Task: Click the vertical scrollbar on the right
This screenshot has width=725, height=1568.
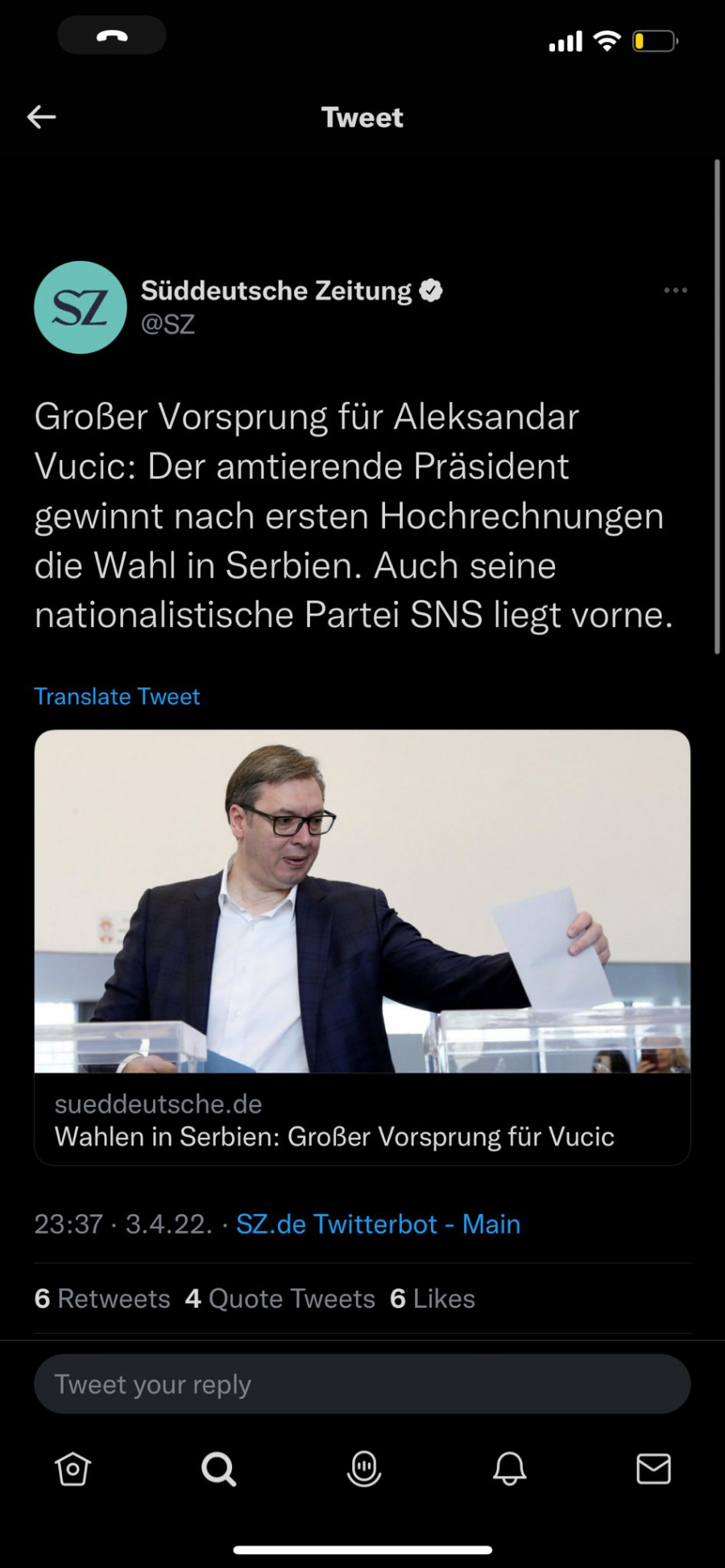Action: pyautogui.click(x=717, y=407)
